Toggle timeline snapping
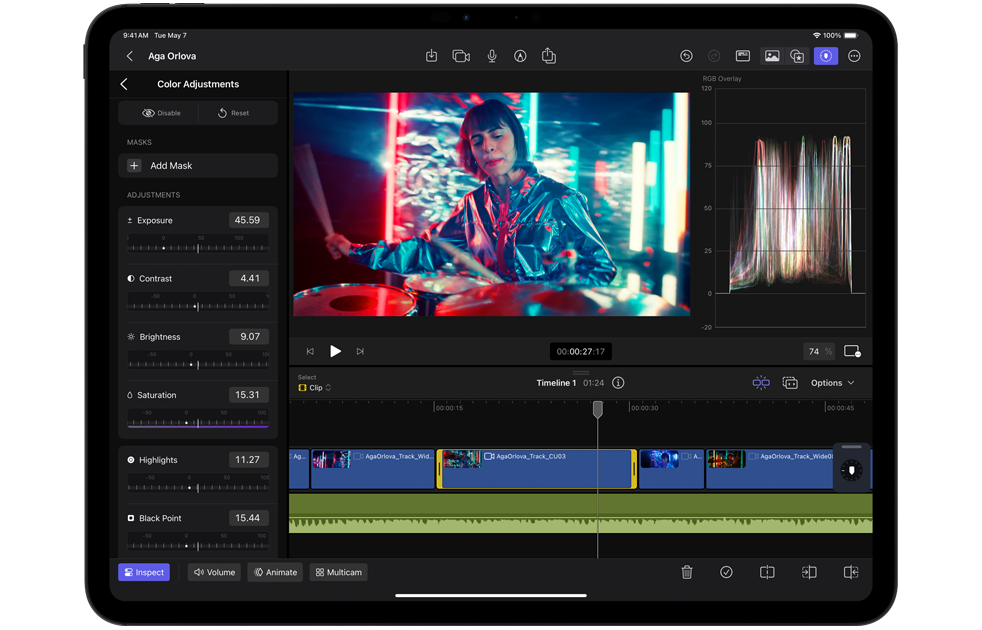Screen dimensions: 982x630 click(761, 383)
